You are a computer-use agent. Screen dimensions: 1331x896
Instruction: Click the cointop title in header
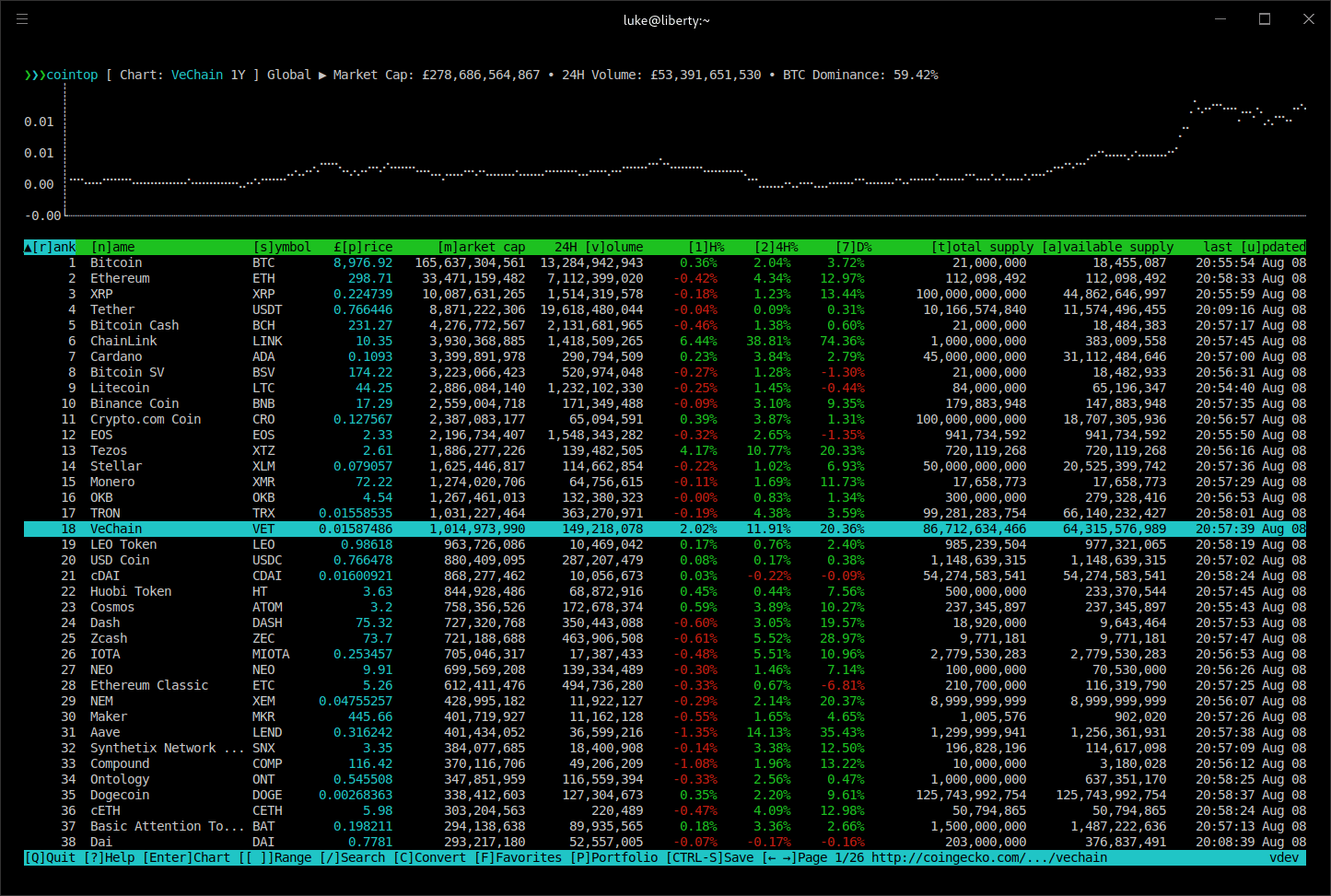(72, 75)
